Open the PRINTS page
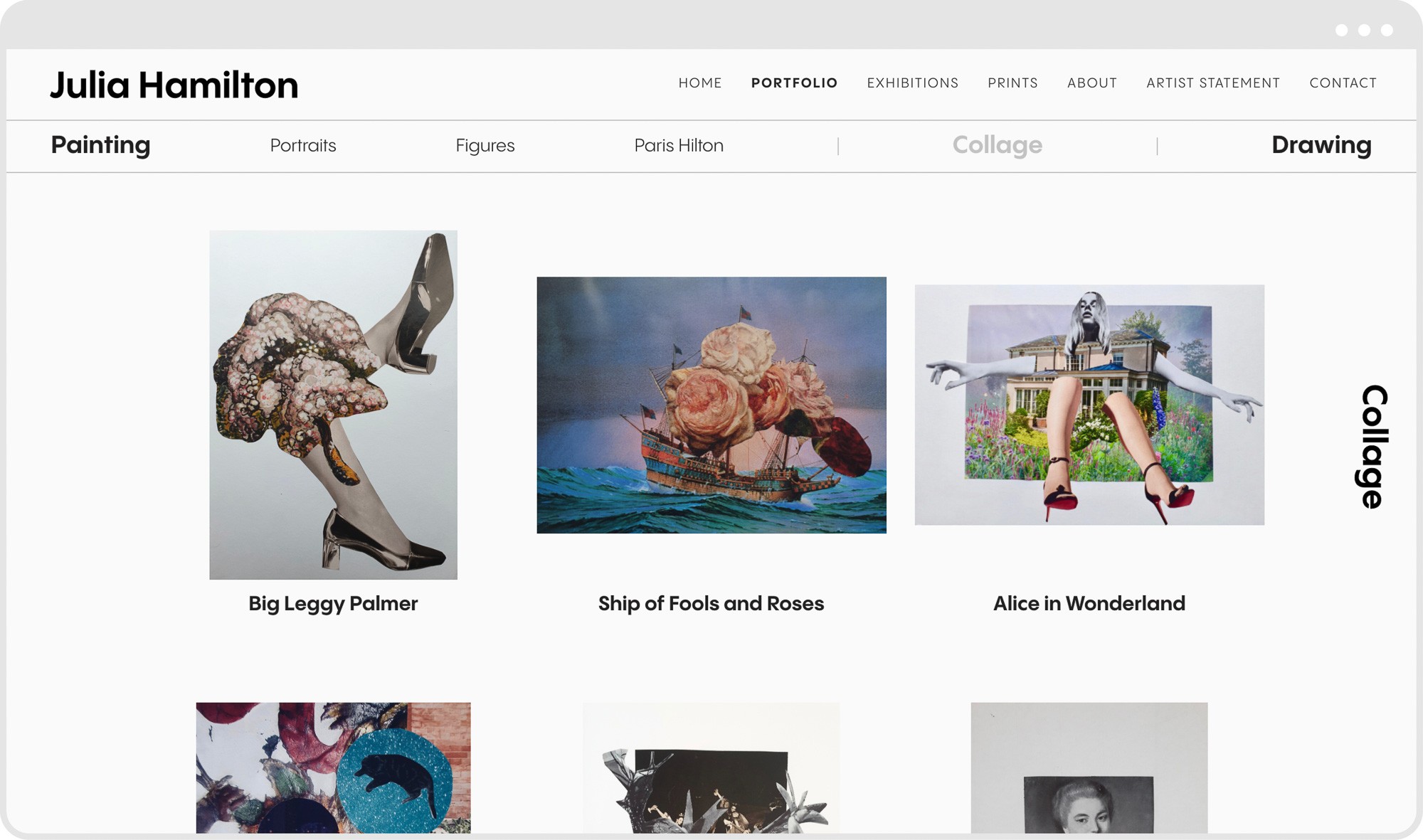The width and height of the screenshot is (1423, 840). 1012,83
